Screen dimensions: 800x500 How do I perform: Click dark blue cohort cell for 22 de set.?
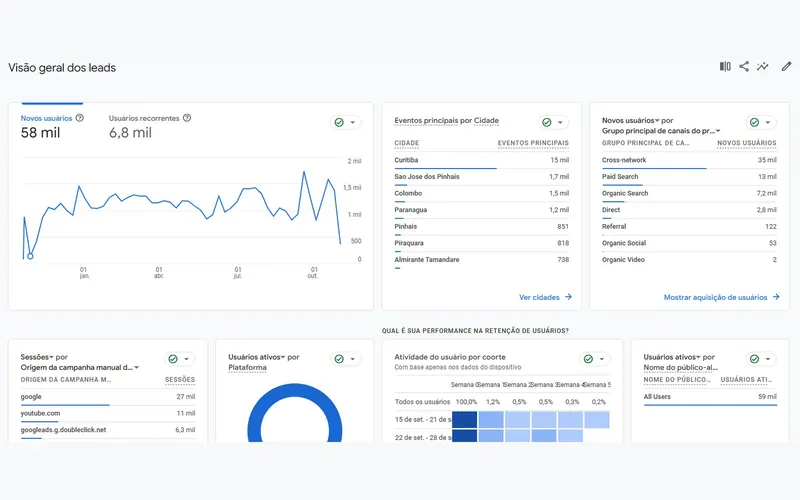[x=464, y=436]
